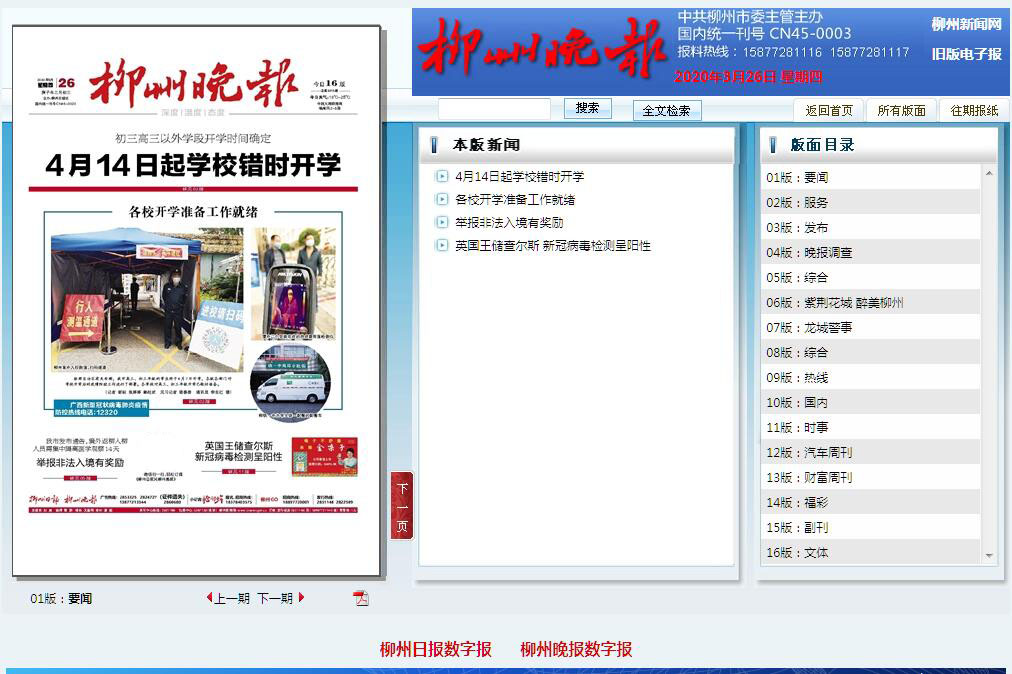Click play icon beside 举报非法入境有奖励

click(x=442, y=223)
